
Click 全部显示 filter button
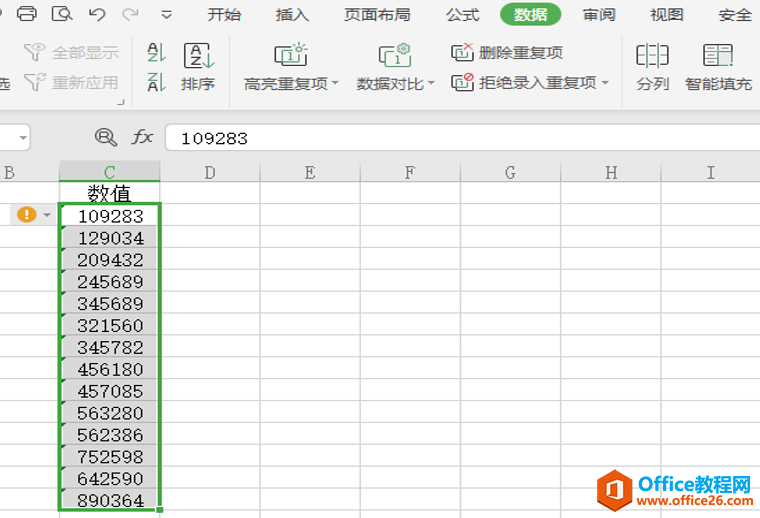(x=71, y=52)
